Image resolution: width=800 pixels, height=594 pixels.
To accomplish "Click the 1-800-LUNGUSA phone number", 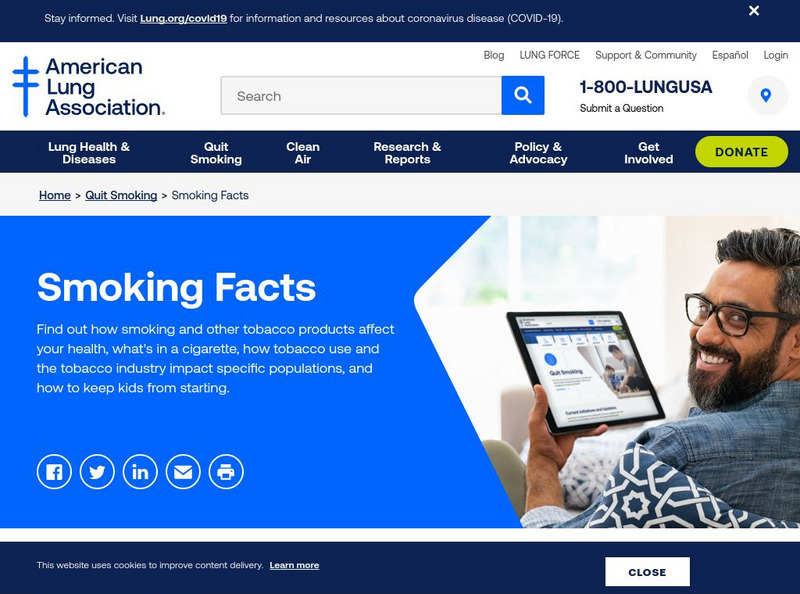I will [x=645, y=87].
